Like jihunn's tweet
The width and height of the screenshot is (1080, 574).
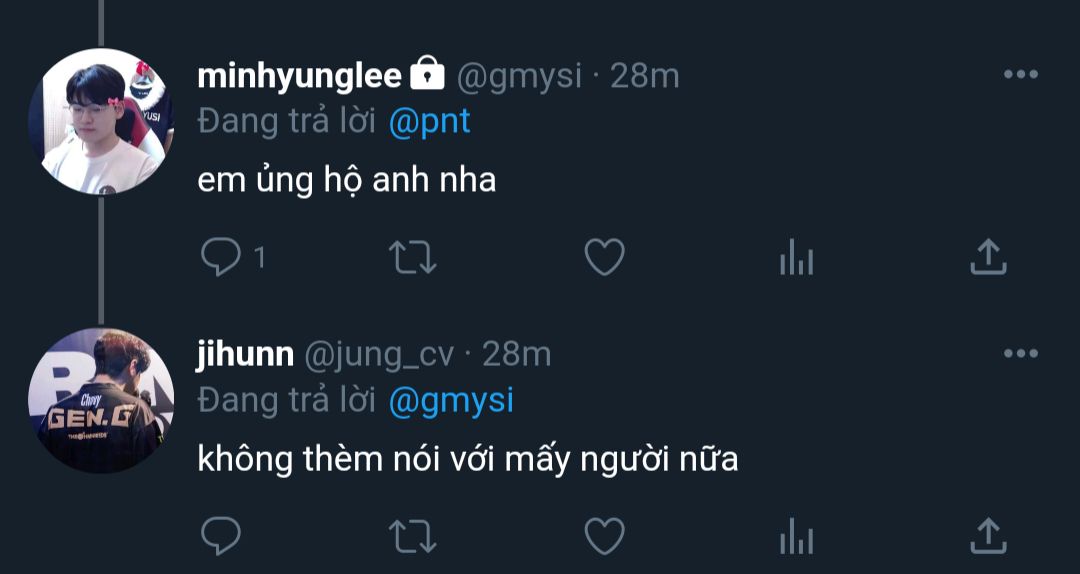(x=604, y=536)
